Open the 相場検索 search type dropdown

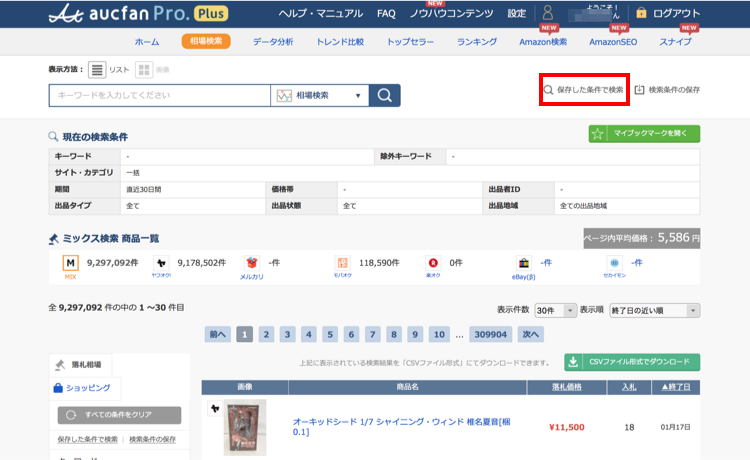(319, 96)
